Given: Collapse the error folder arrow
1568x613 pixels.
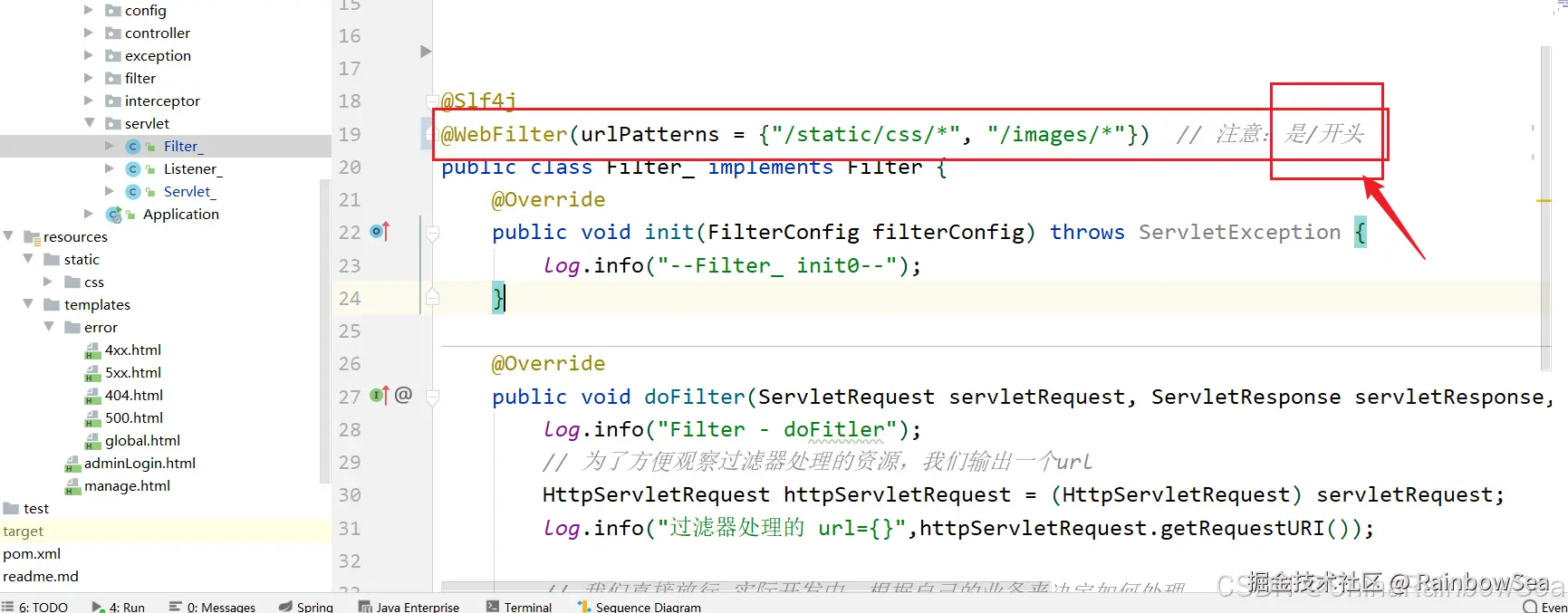Looking at the screenshot, I should (x=49, y=327).
